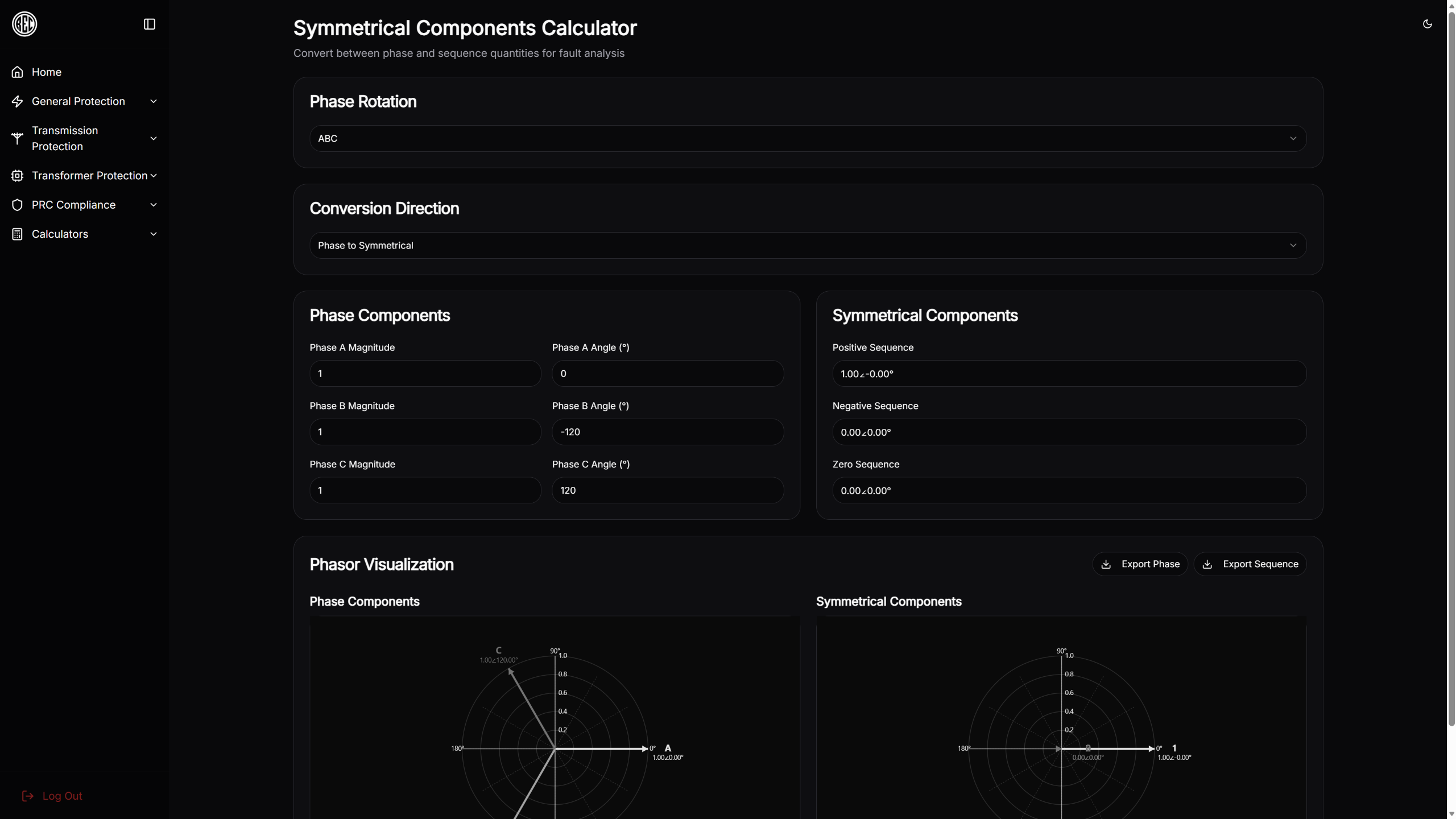Toggle dark mode with the moon icon
The image size is (1456, 819).
(1427, 24)
